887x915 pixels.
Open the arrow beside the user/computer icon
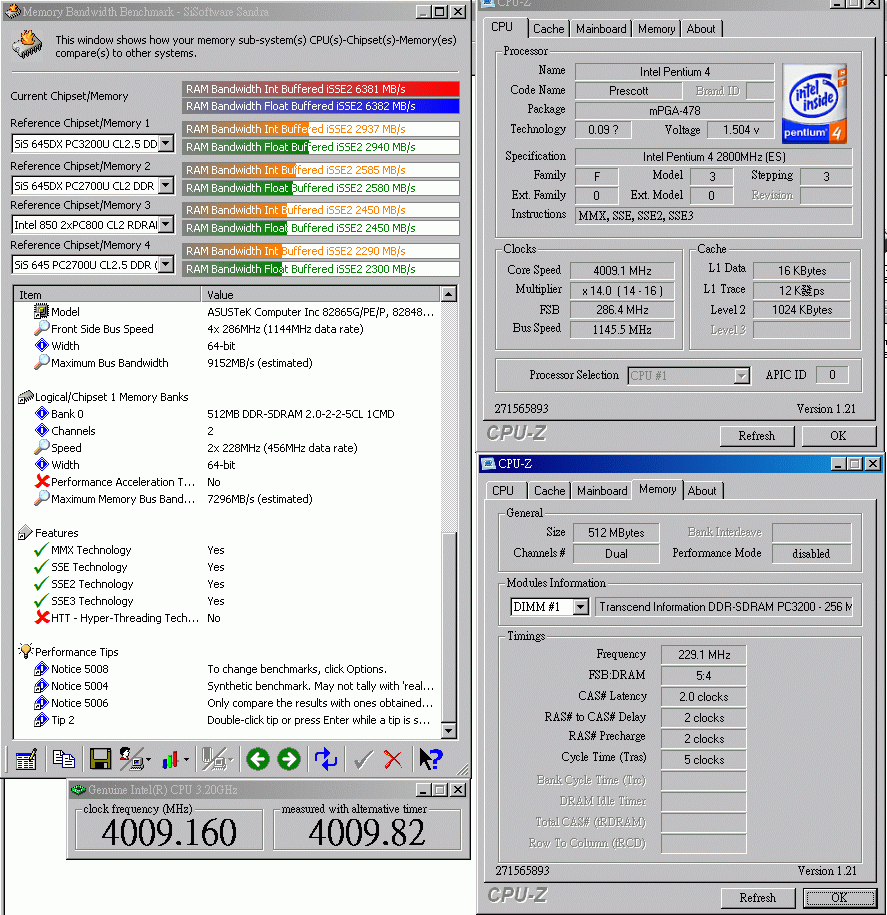point(148,760)
